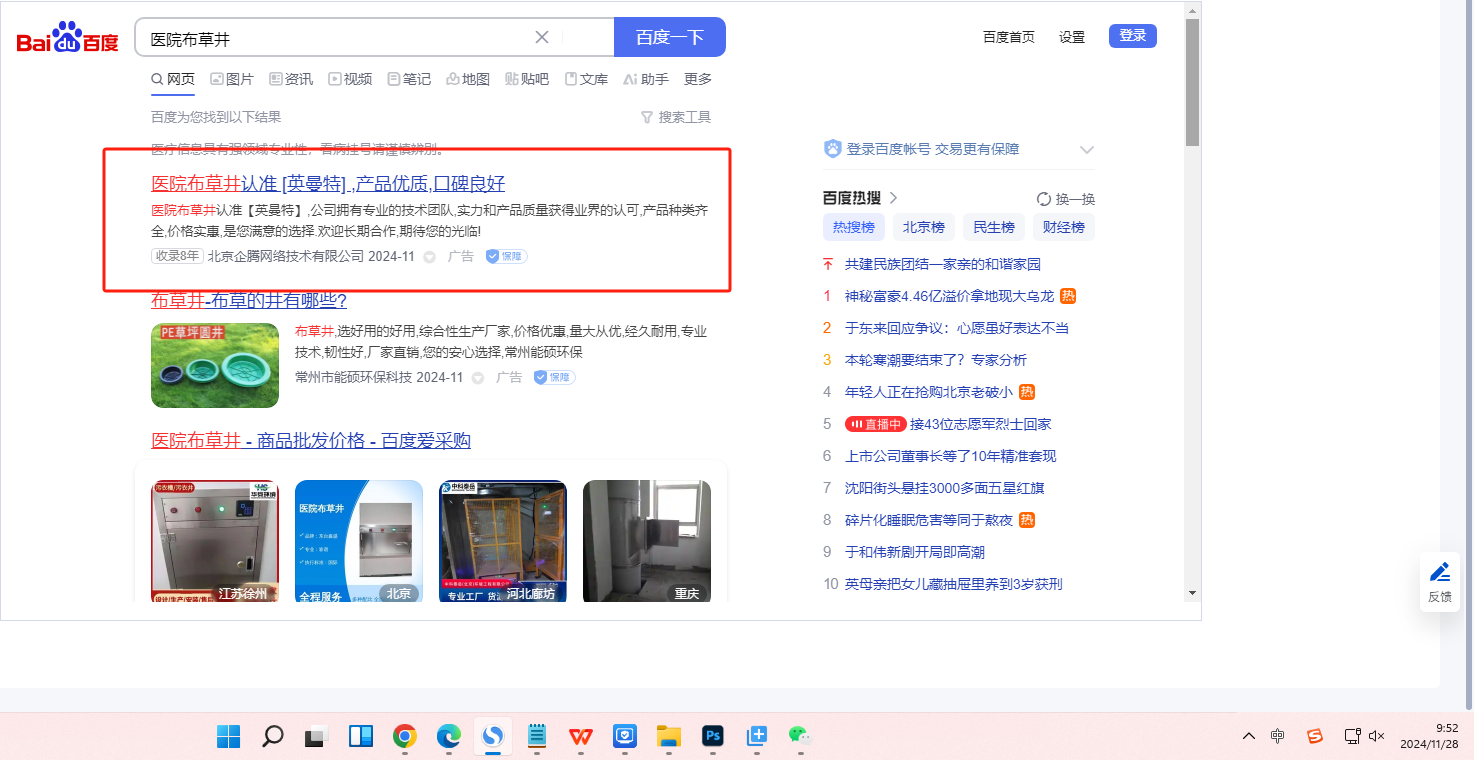Open Photoshop from the taskbar
This screenshot has width=1474, height=760.
click(713, 737)
